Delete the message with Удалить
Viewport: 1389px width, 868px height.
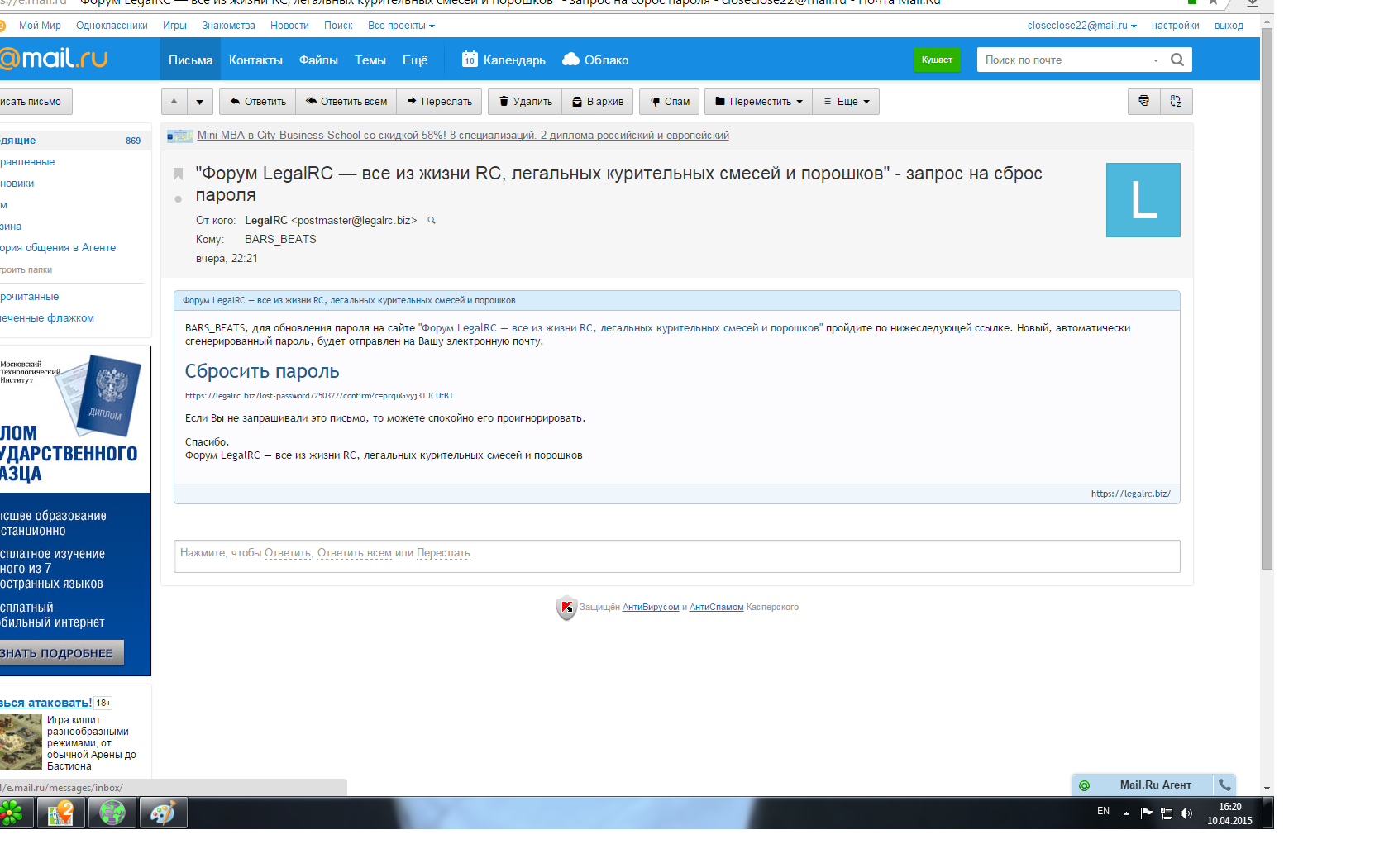click(526, 102)
